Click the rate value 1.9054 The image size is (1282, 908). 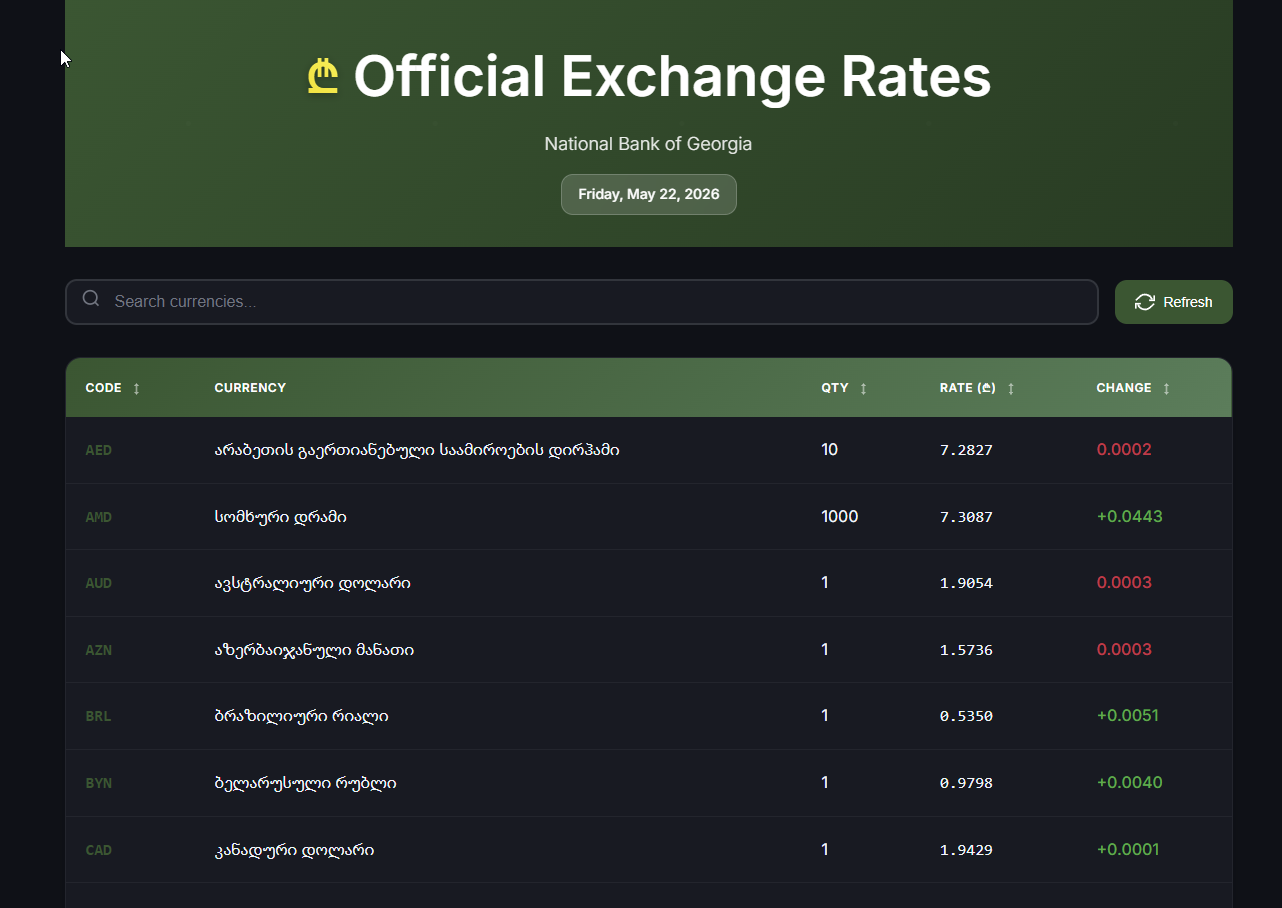tap(966, 583)
